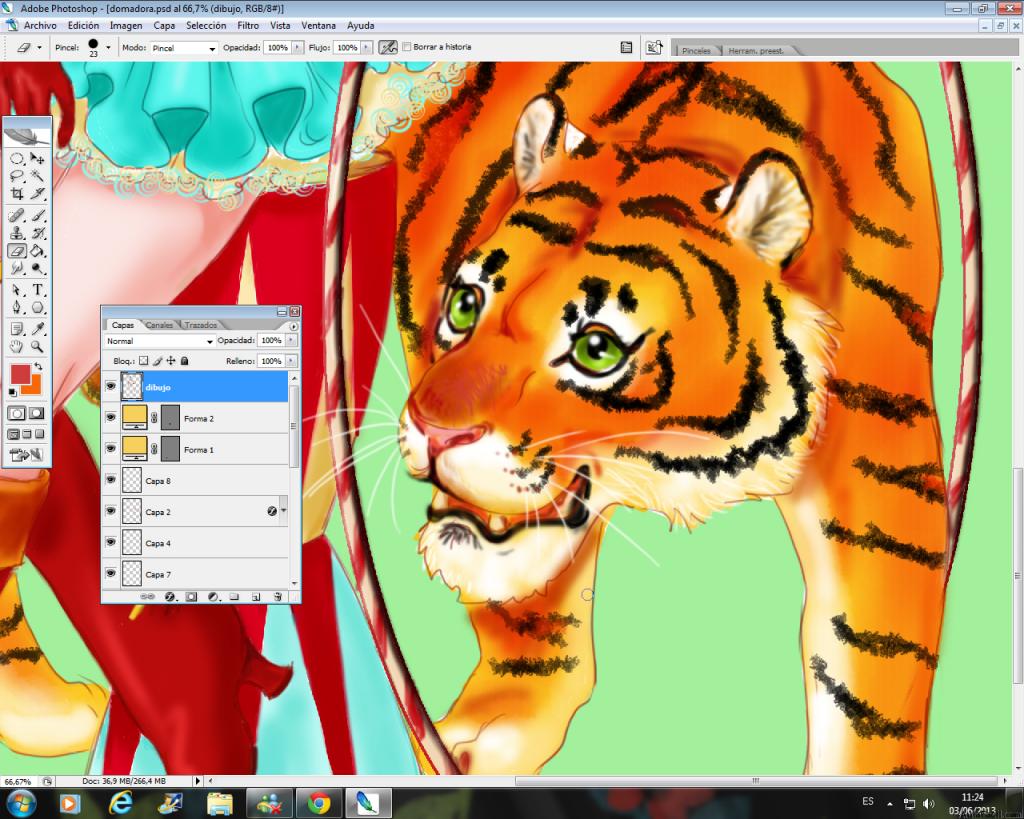
Task: Create a new layer group folder
Action: 234,596
